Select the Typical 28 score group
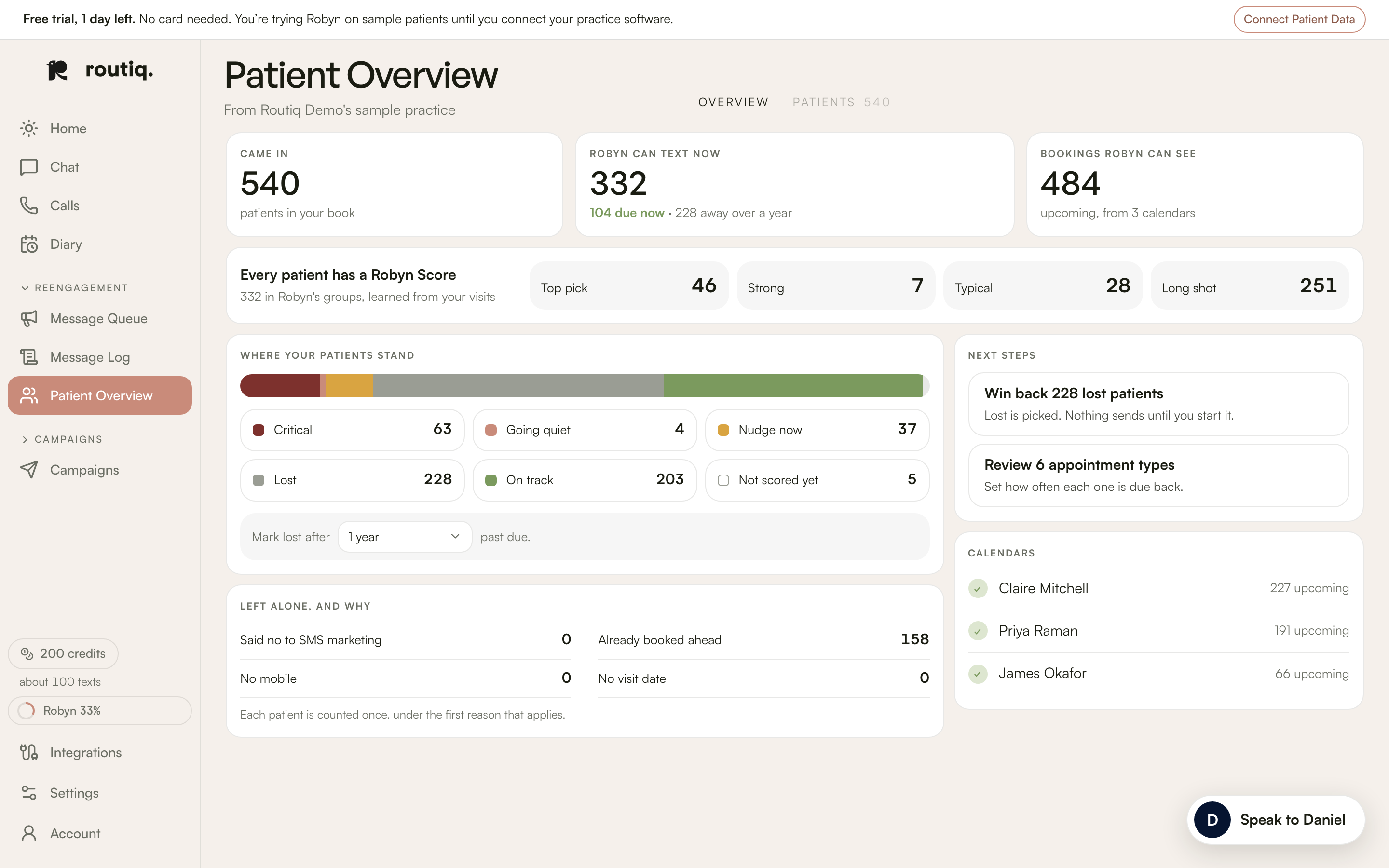 (1042, 286)
